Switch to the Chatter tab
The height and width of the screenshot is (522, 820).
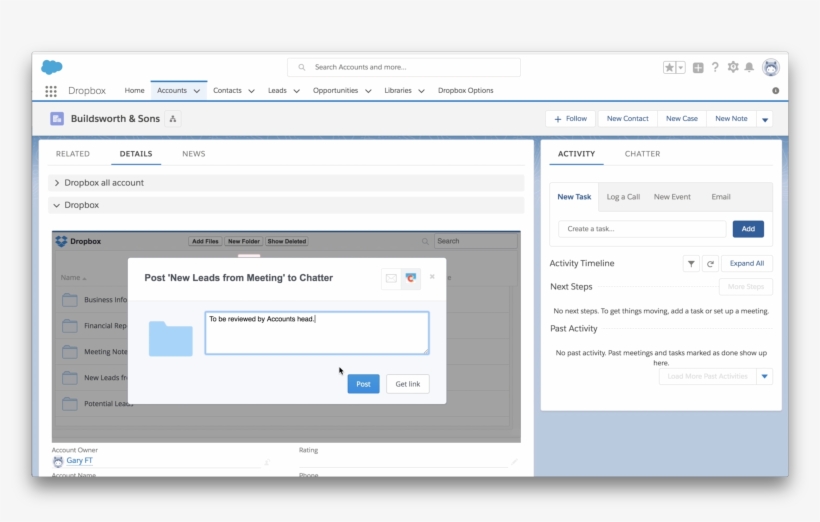pyautogui.click(x=642, y=154)
